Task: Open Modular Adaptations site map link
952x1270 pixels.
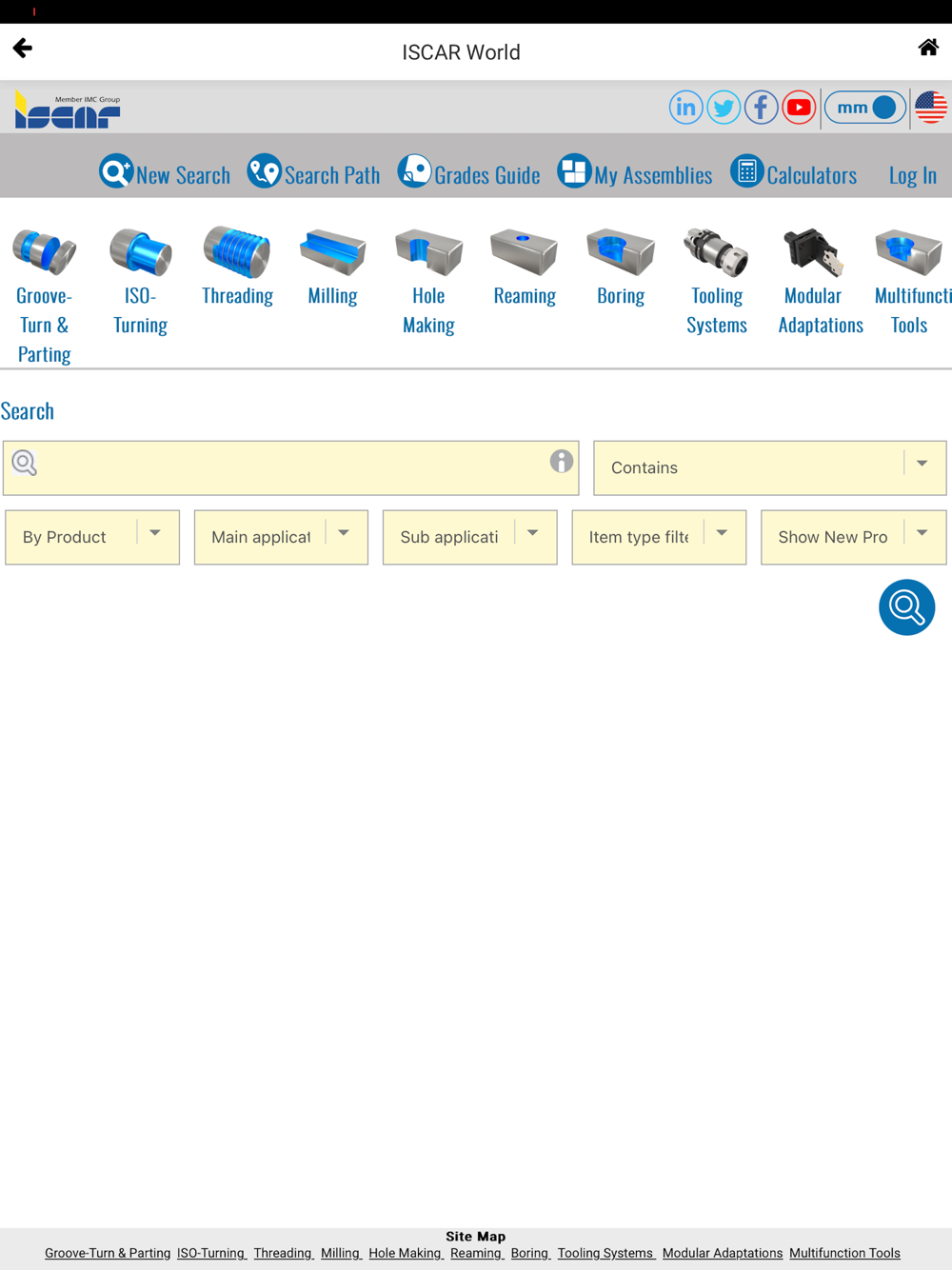Action: point(723,1253)
